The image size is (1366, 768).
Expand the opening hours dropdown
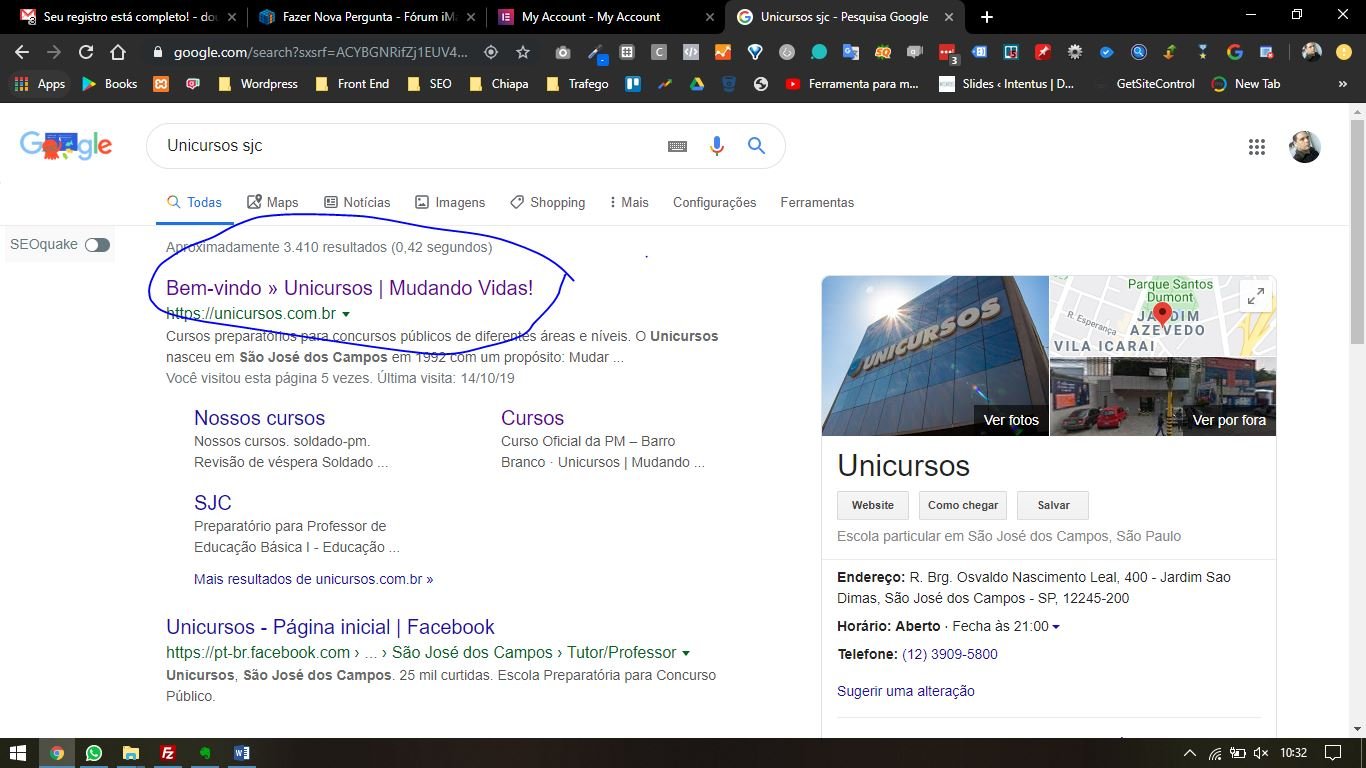(x=1056, y=627)
